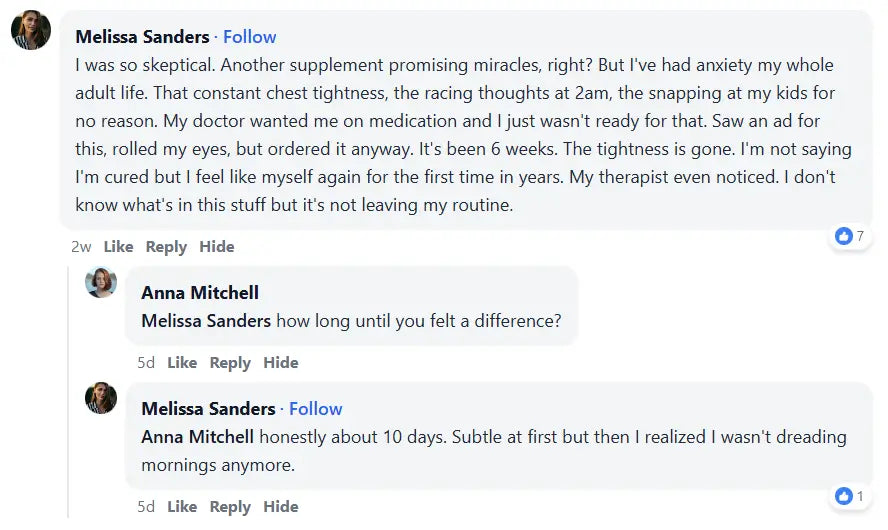Click Melissa Sanders mention in Anna's comment
Image resolution: width=888 pixels, height=530 pixels.
206,321
